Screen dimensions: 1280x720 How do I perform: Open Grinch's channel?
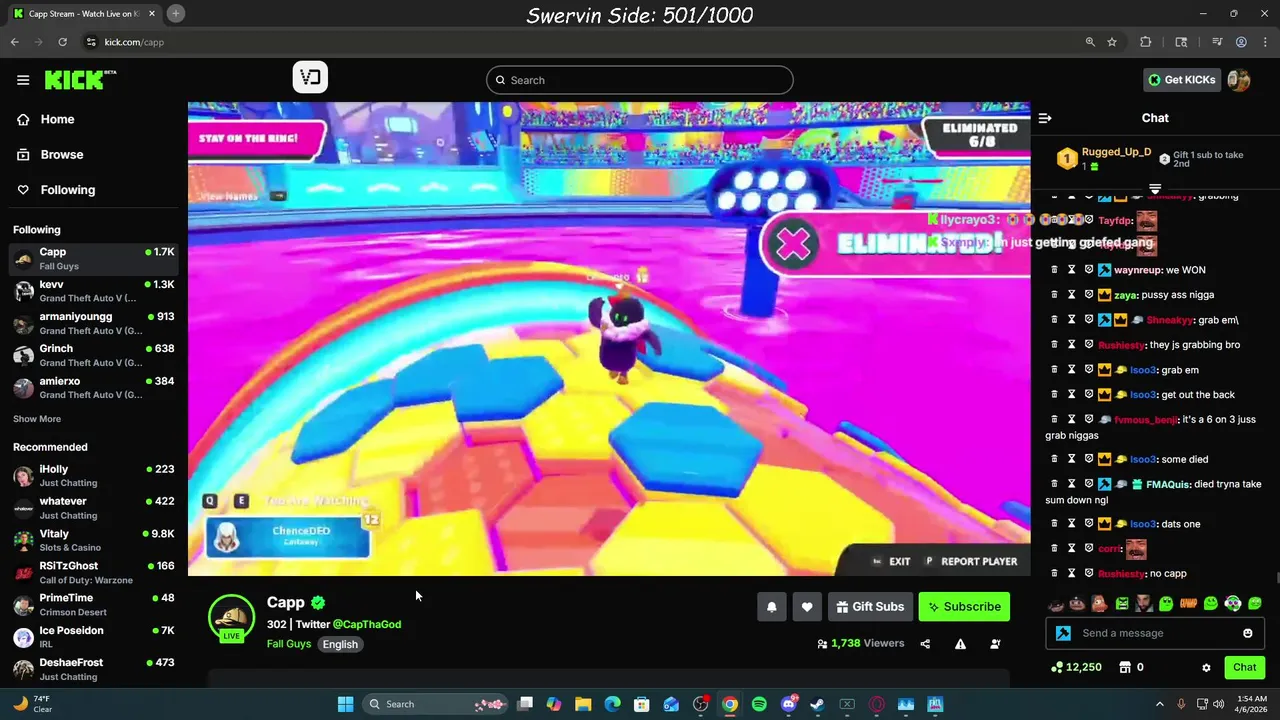[x=93, y=355]
